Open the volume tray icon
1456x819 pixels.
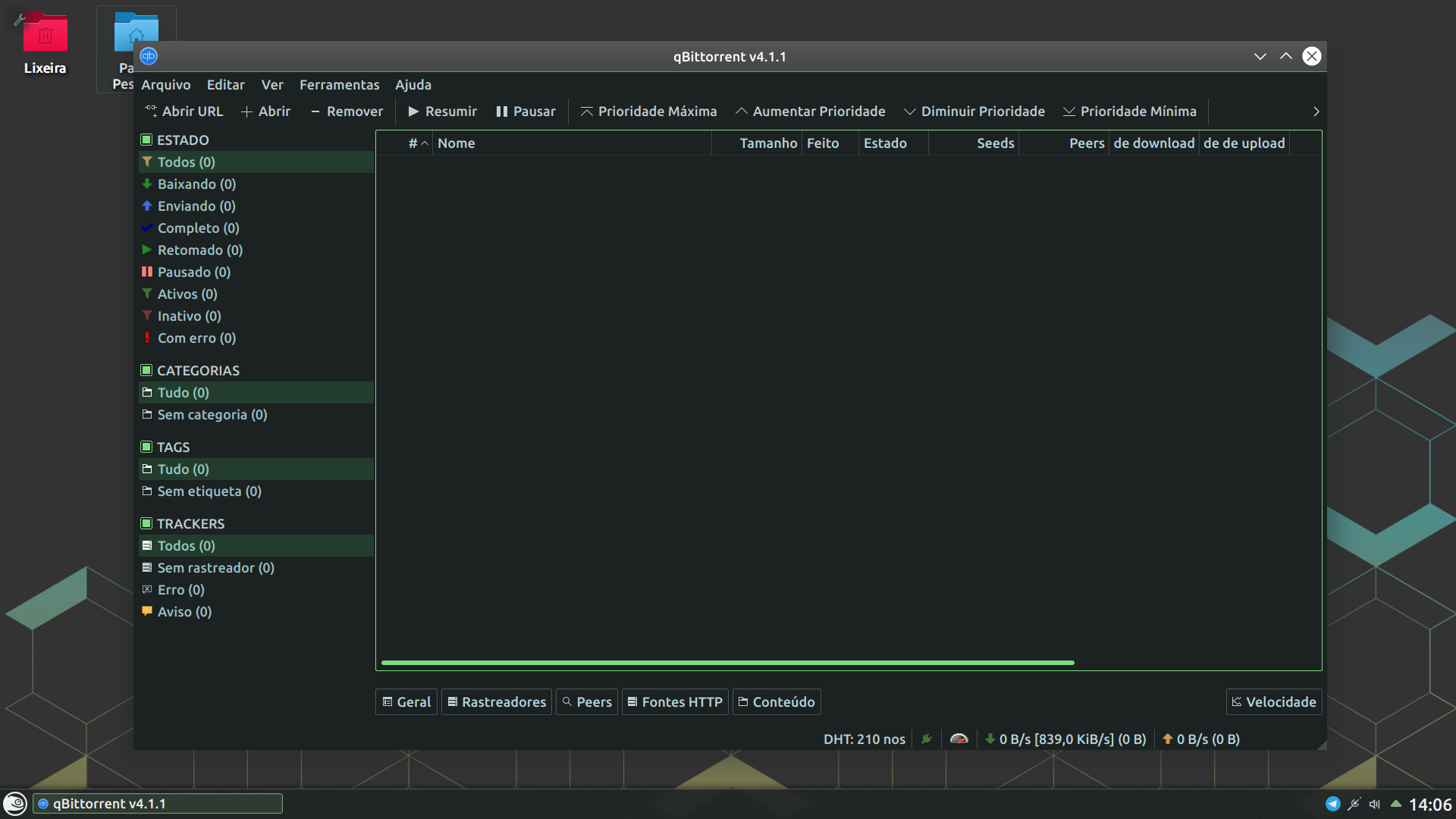point(1374,804)
